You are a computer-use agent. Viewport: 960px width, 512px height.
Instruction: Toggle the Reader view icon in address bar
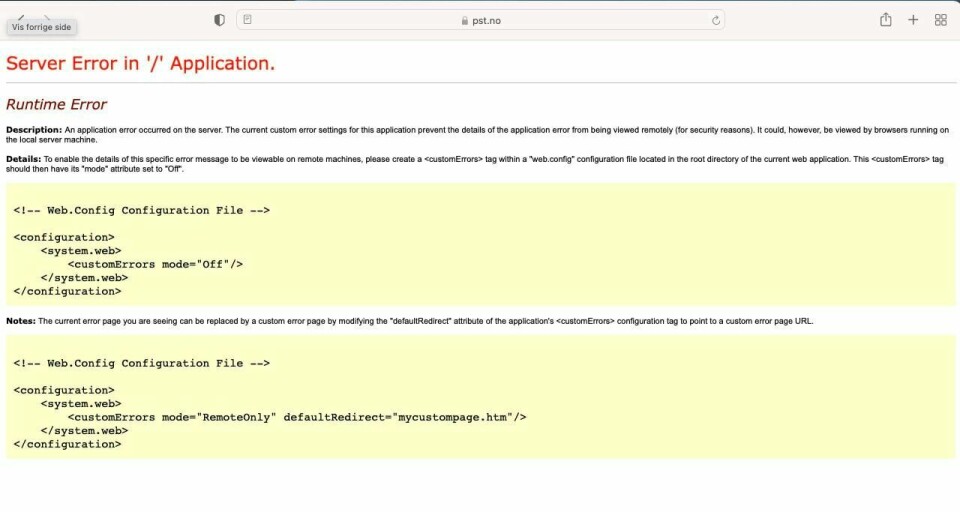[x=248, y=20]
